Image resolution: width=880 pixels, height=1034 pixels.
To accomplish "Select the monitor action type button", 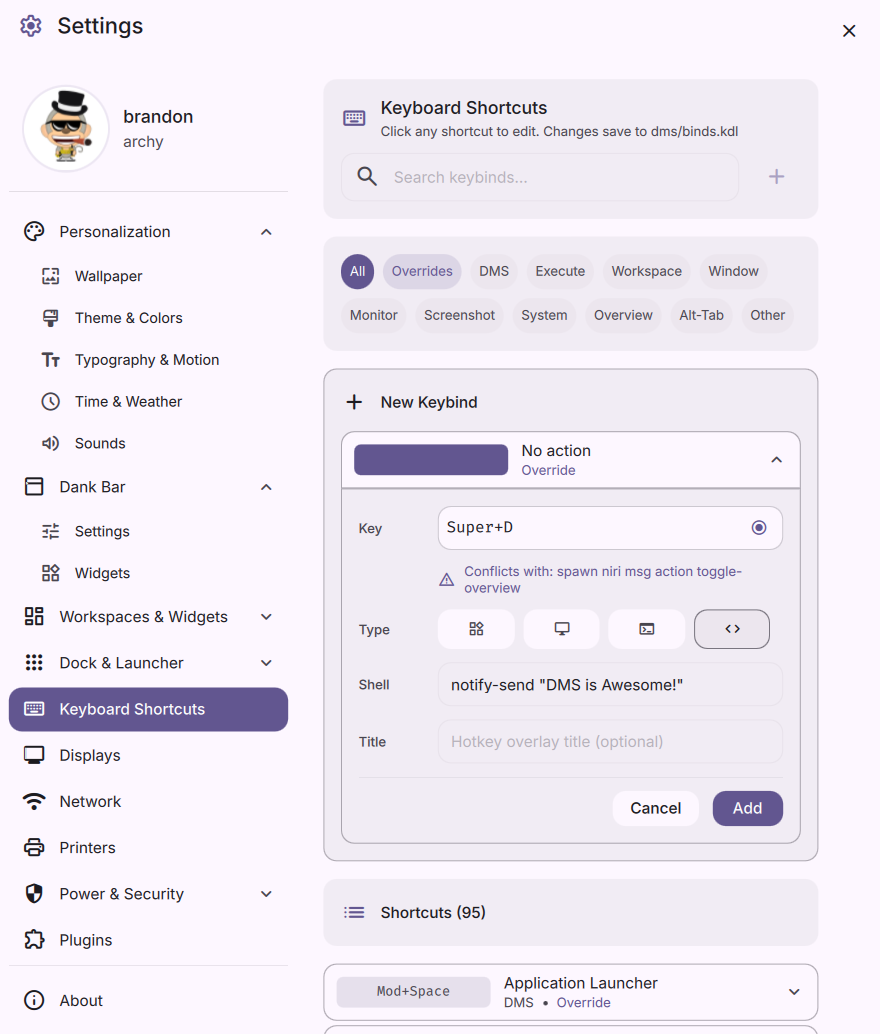I will (562, 629).
